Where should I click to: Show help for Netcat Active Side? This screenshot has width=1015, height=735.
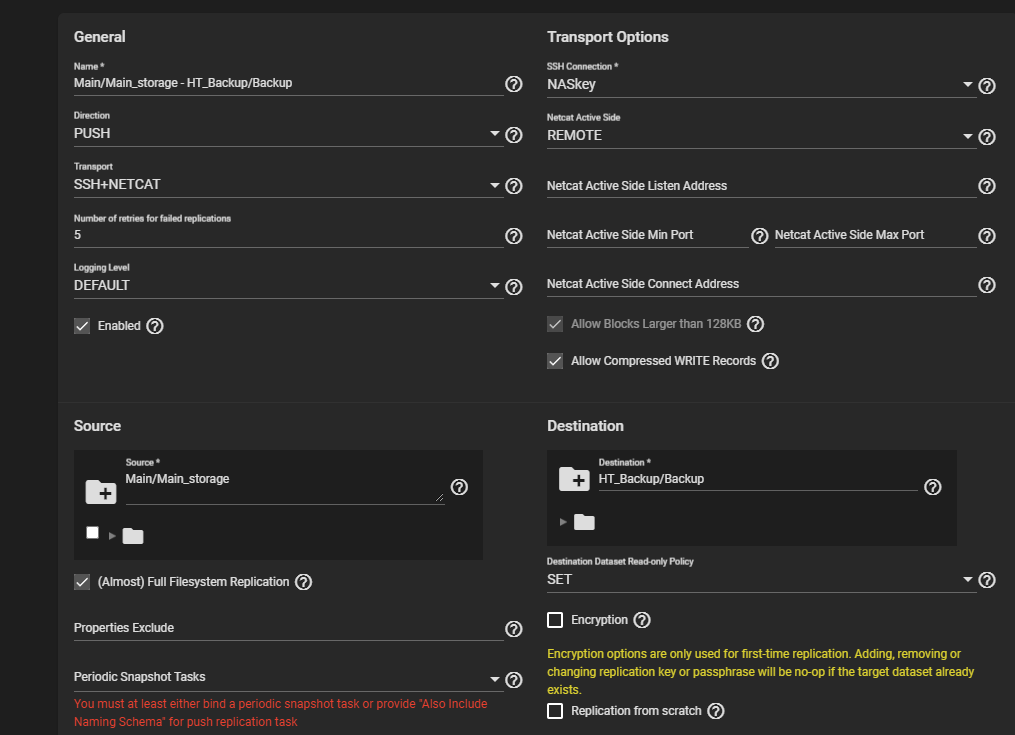point(987,137)
